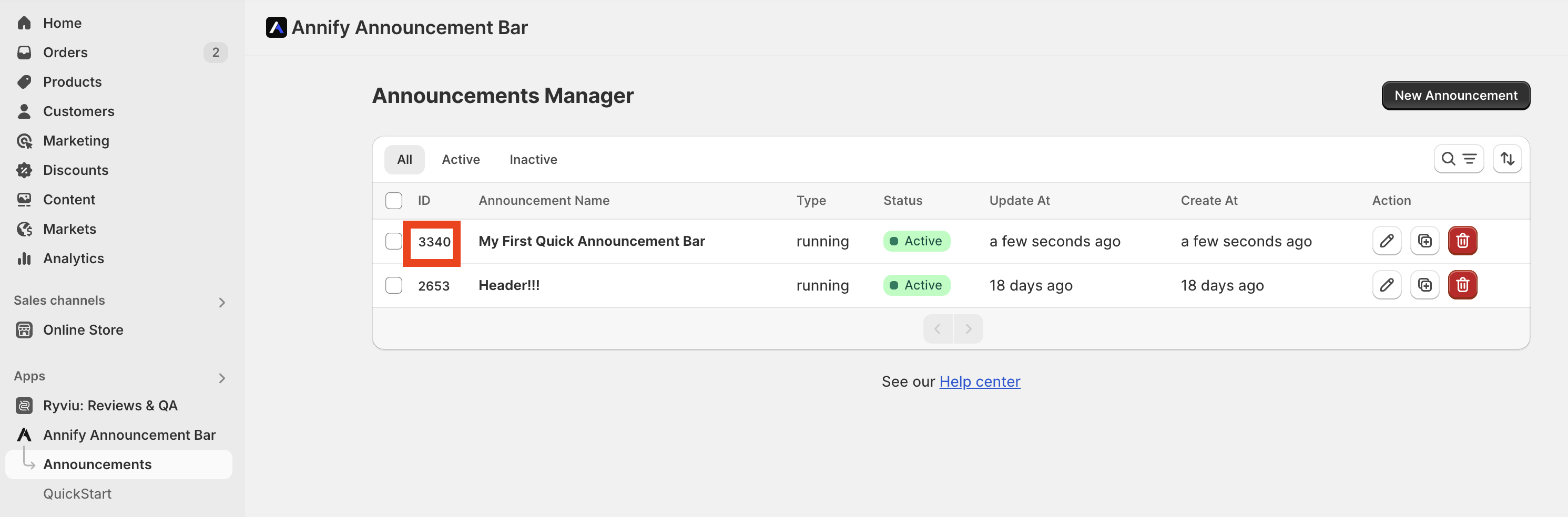Click the Content image icon
Viewport: 1568px width, 517px height.
click(x=24, y=200)
